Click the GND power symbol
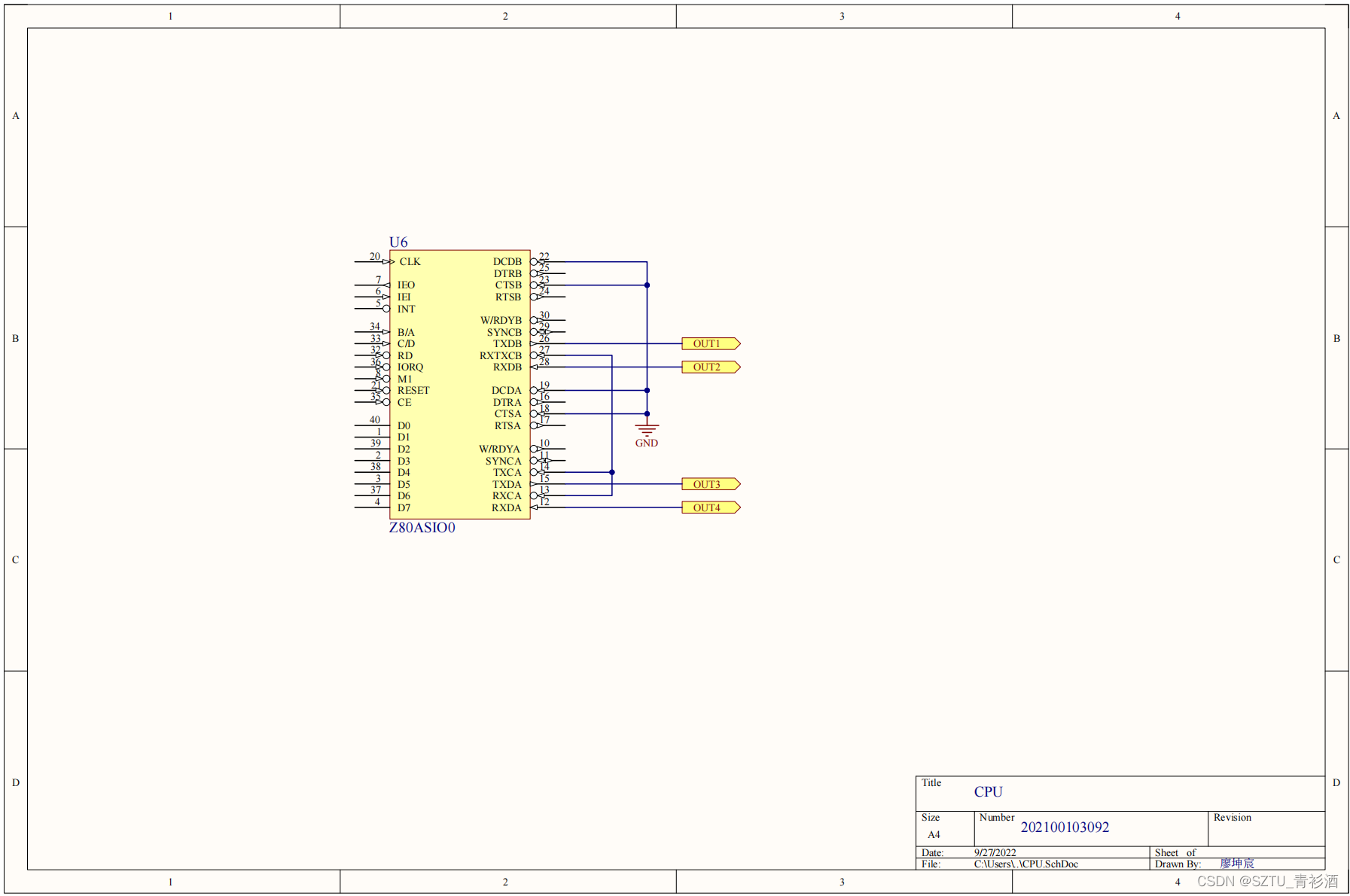The height and width of the screenshot is (896, 1350). 646,431
